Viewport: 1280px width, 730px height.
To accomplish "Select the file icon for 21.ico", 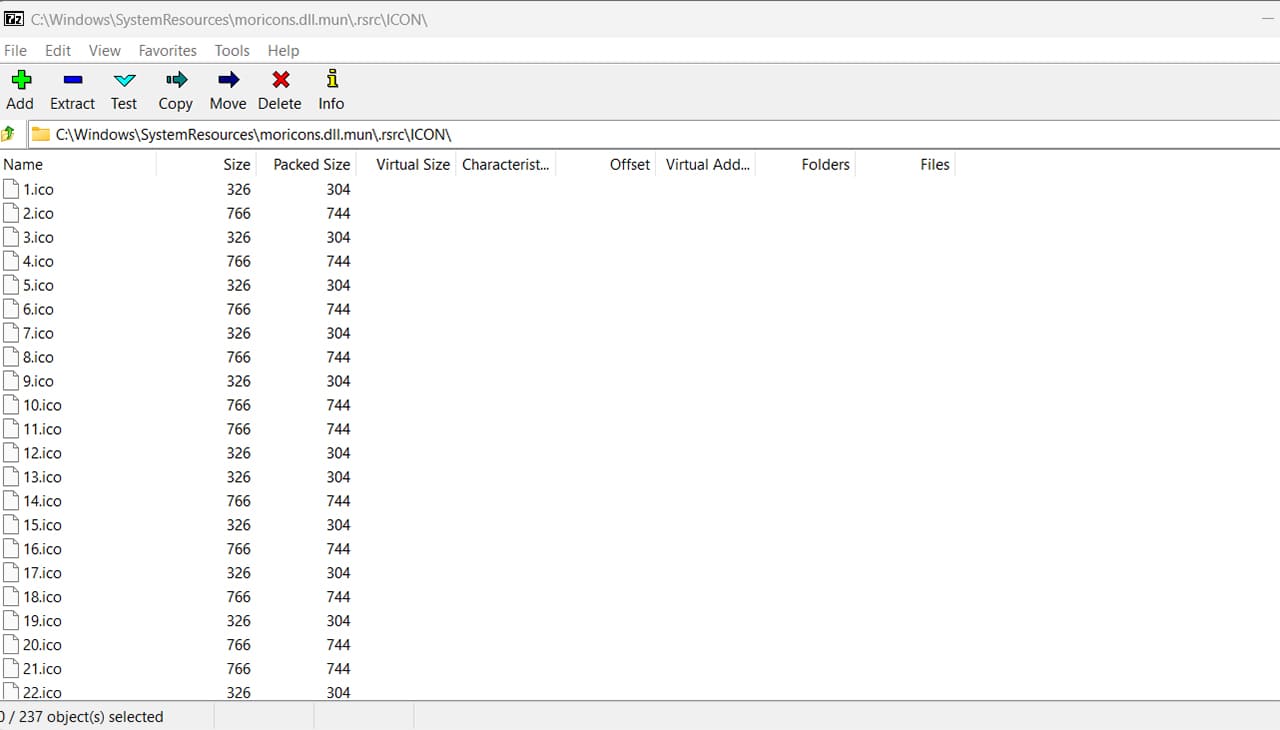I will (11, 669).
